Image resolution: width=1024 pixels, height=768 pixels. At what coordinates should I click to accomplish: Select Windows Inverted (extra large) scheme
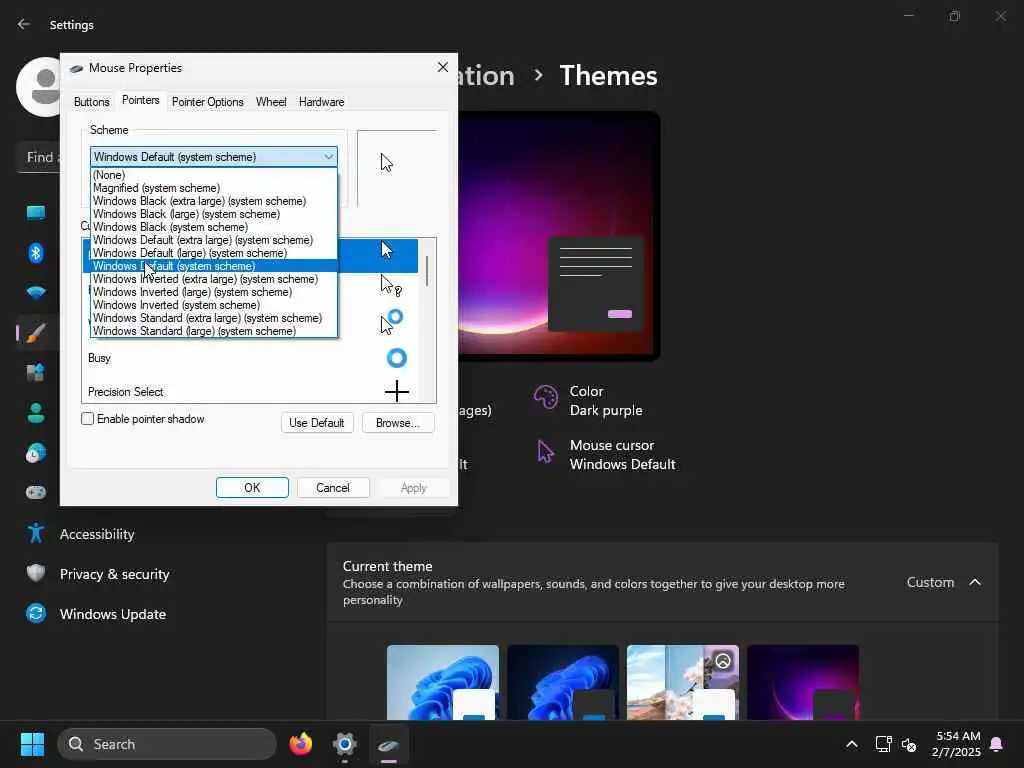pos(214,279)
